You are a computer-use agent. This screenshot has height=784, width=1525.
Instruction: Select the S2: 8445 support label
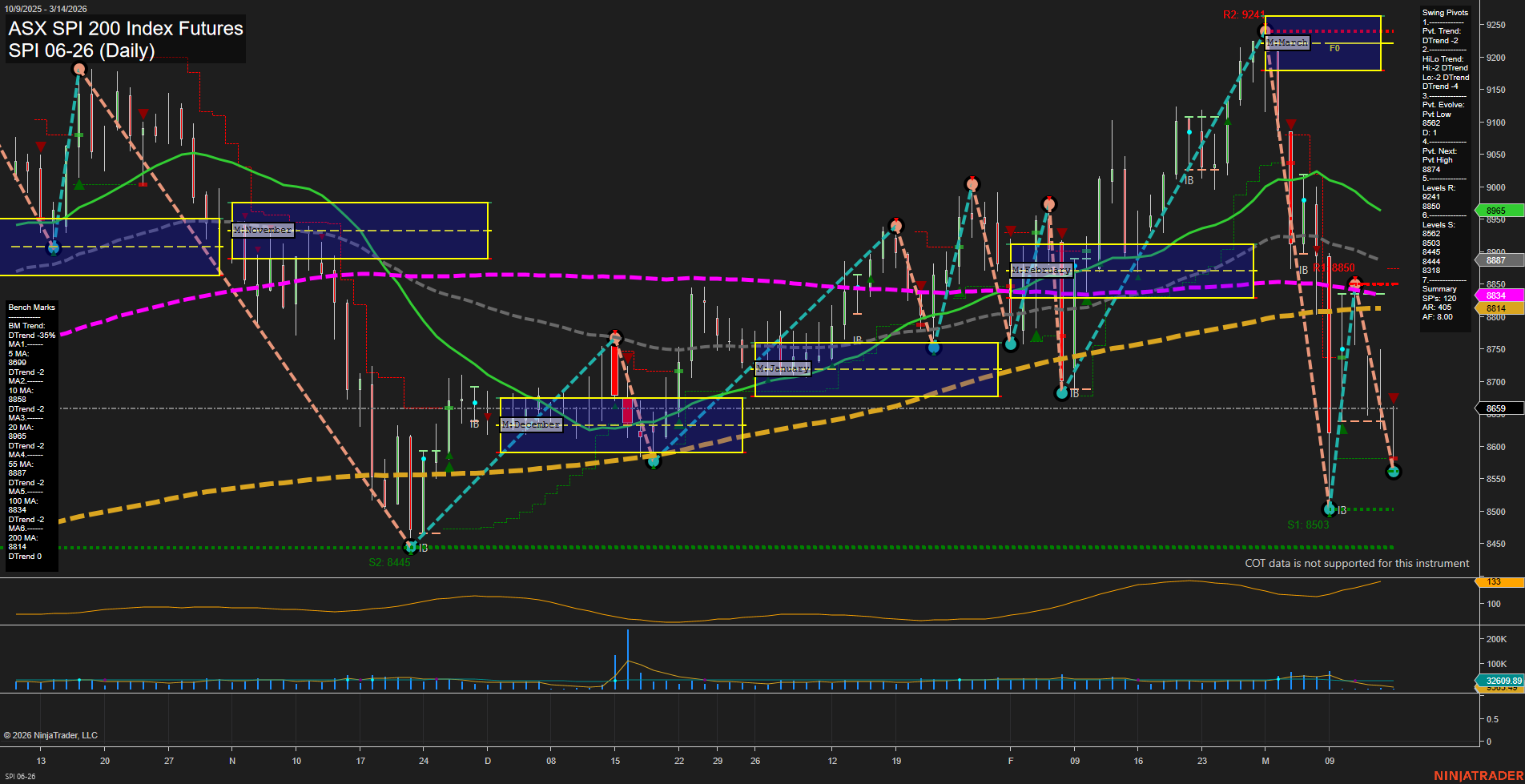point(389,561)
